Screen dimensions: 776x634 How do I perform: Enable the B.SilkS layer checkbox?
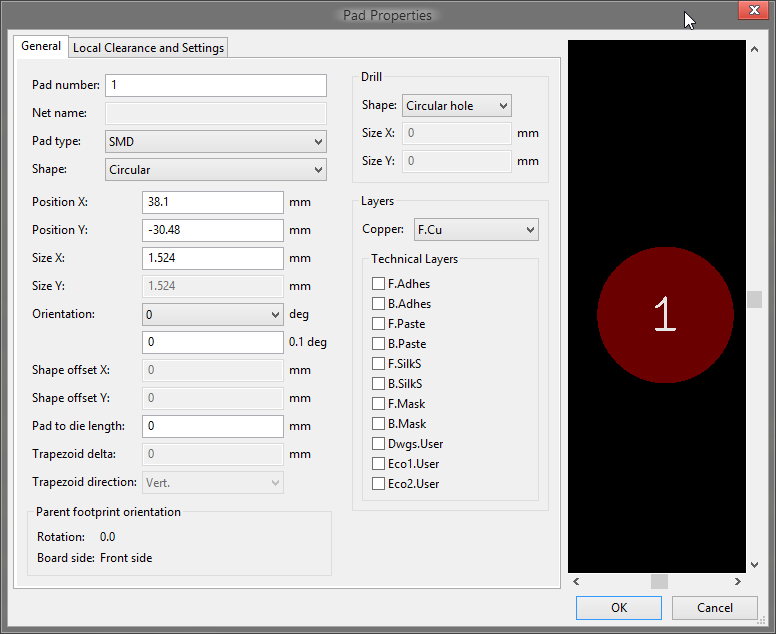pos(378,384)
